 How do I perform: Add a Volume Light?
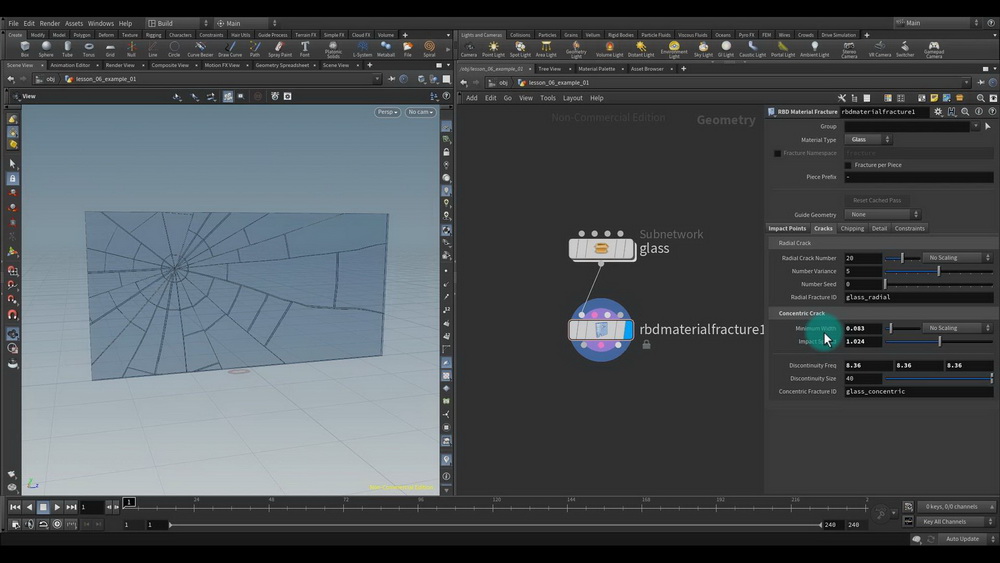coord(609,50)
